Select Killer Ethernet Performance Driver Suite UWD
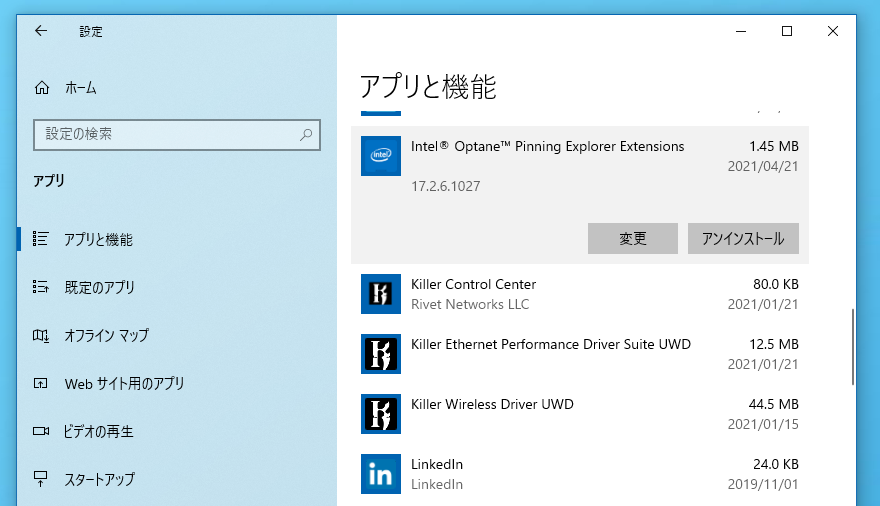This screenshot has height=506, width=880. [551, 344]
